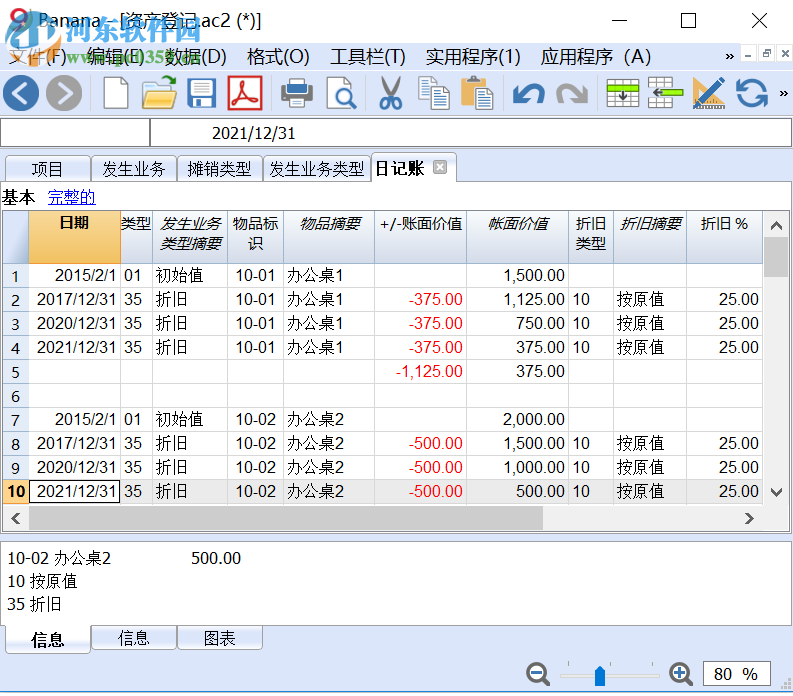
Task: Click the 日期 column header
Action: point(74,237)
